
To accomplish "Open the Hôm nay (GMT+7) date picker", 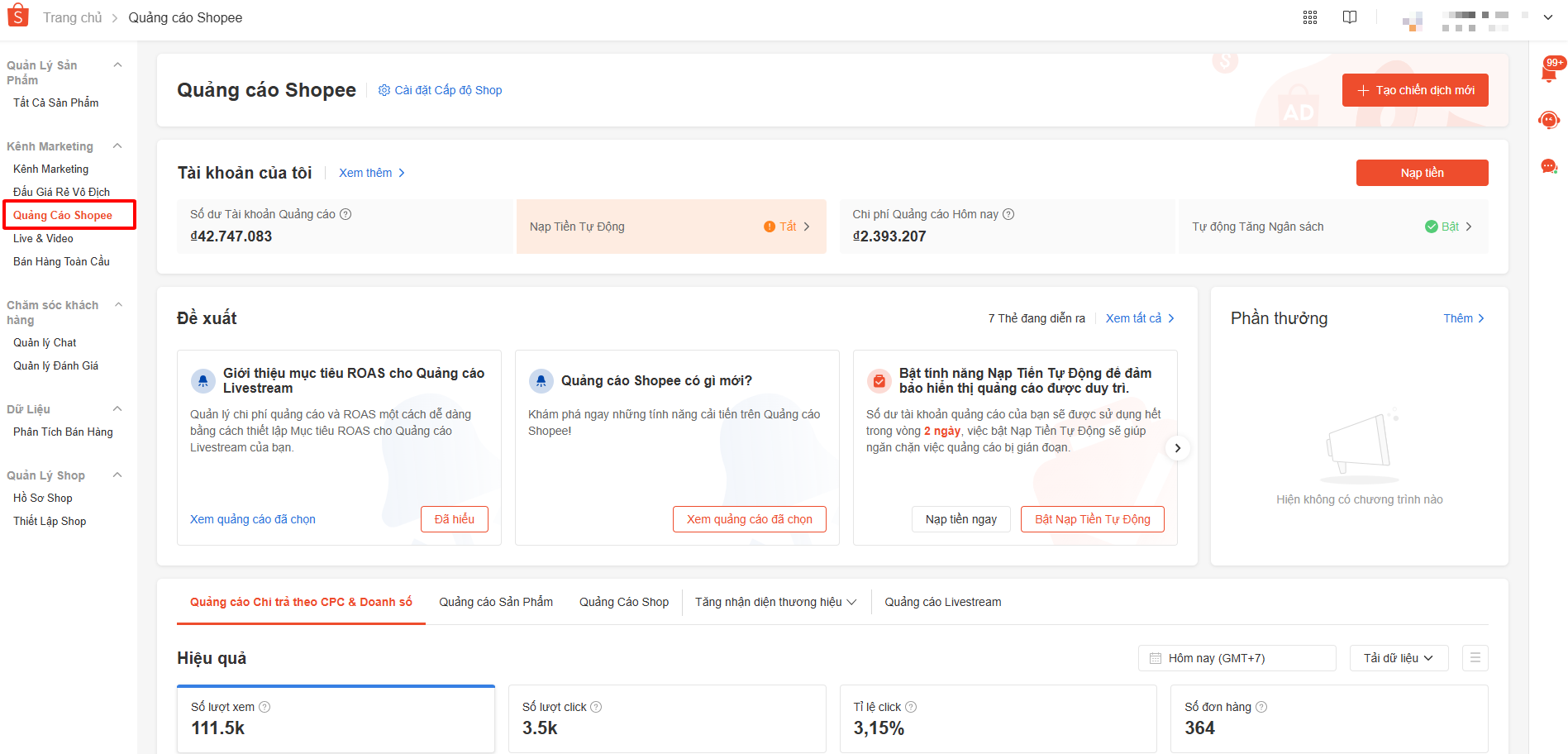I will 1237,658.
